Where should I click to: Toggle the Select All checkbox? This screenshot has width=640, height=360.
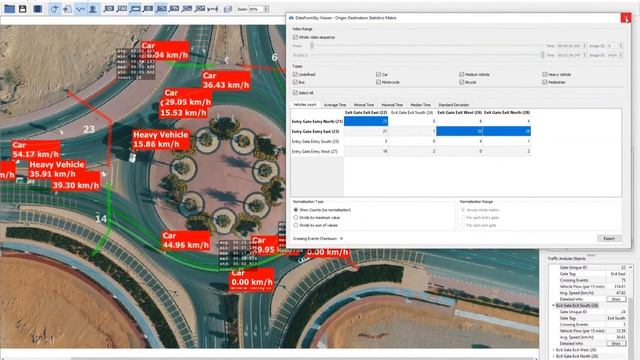coord(295,93)
